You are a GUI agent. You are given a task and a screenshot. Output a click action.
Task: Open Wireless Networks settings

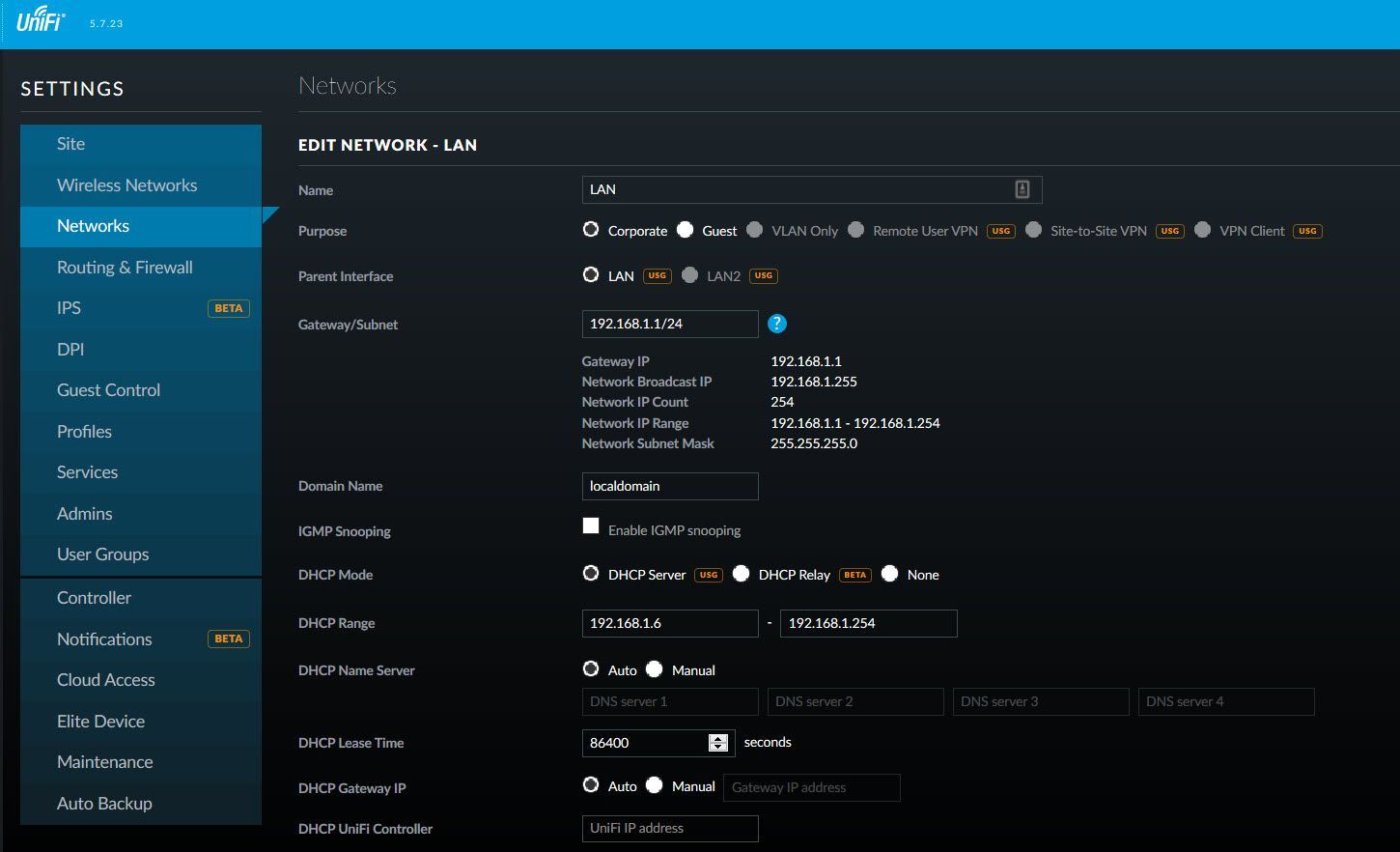pyautogui.click(x=126, y=185)
